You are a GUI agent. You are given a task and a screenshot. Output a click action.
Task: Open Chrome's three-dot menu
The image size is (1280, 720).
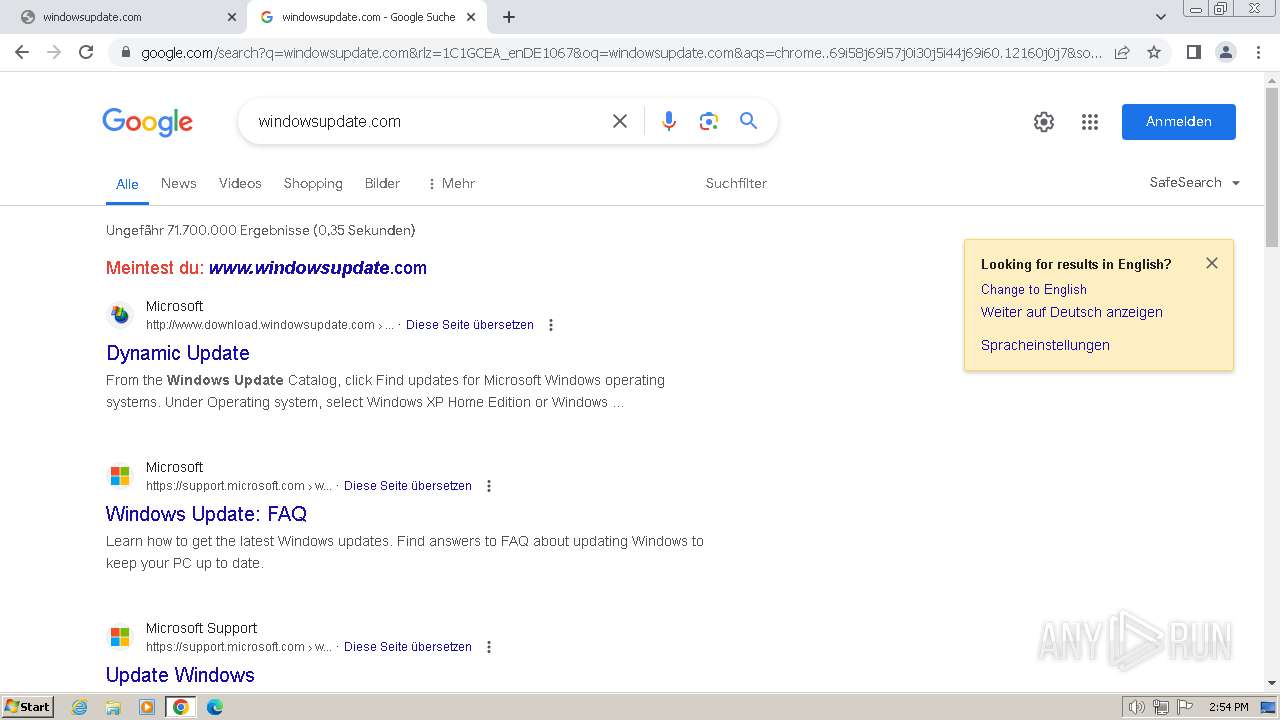pos(1258,52)
